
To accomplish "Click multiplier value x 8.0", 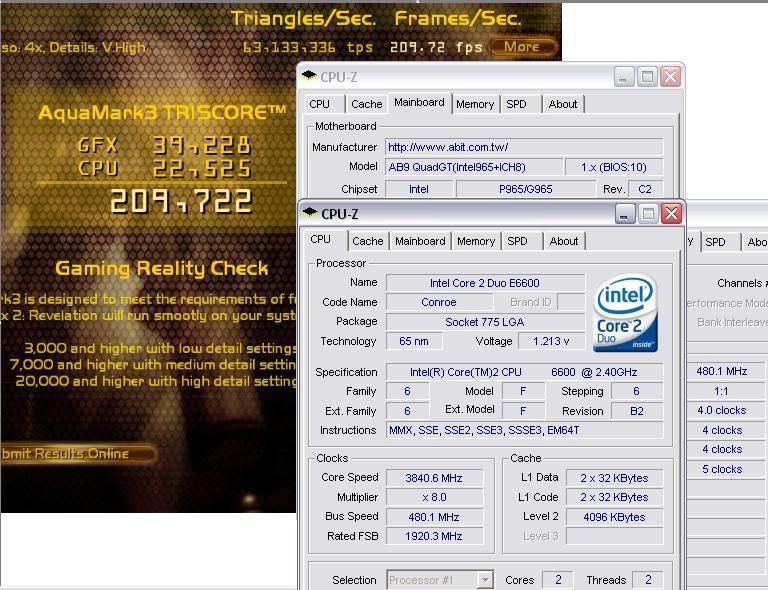I will [x=434, y=497].
